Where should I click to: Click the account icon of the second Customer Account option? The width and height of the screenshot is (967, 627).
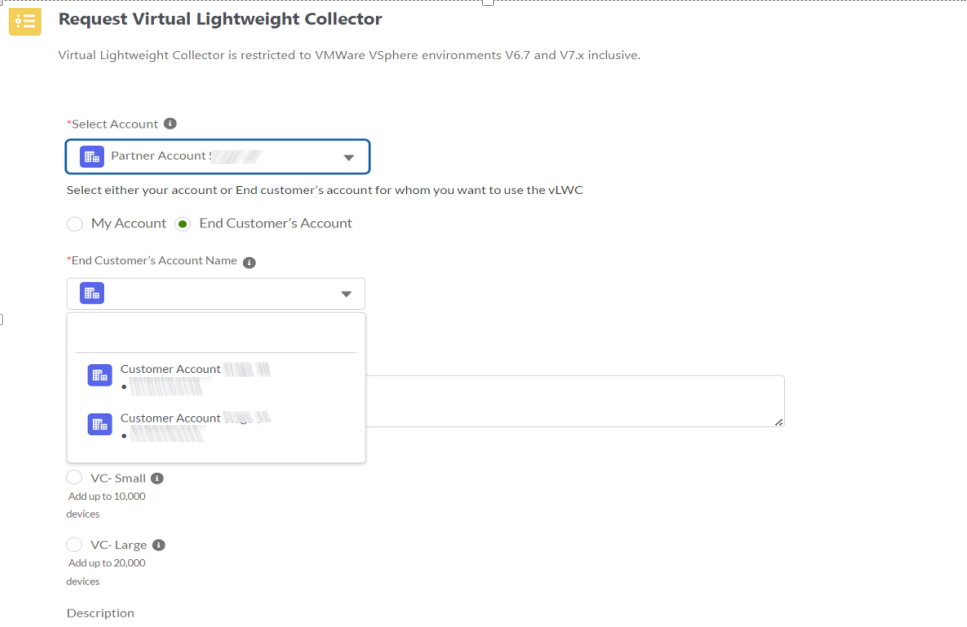(99, 424)
